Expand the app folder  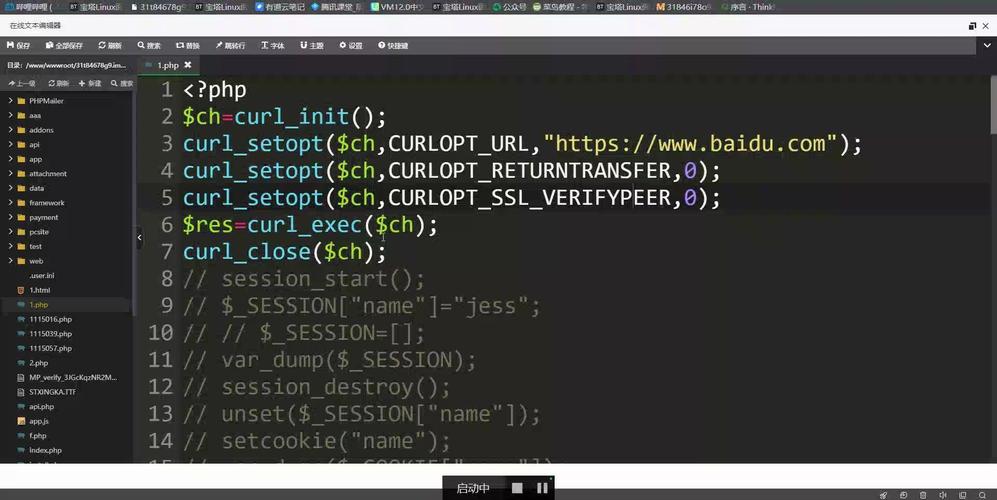pyautogui.click(x=10, y=159)
